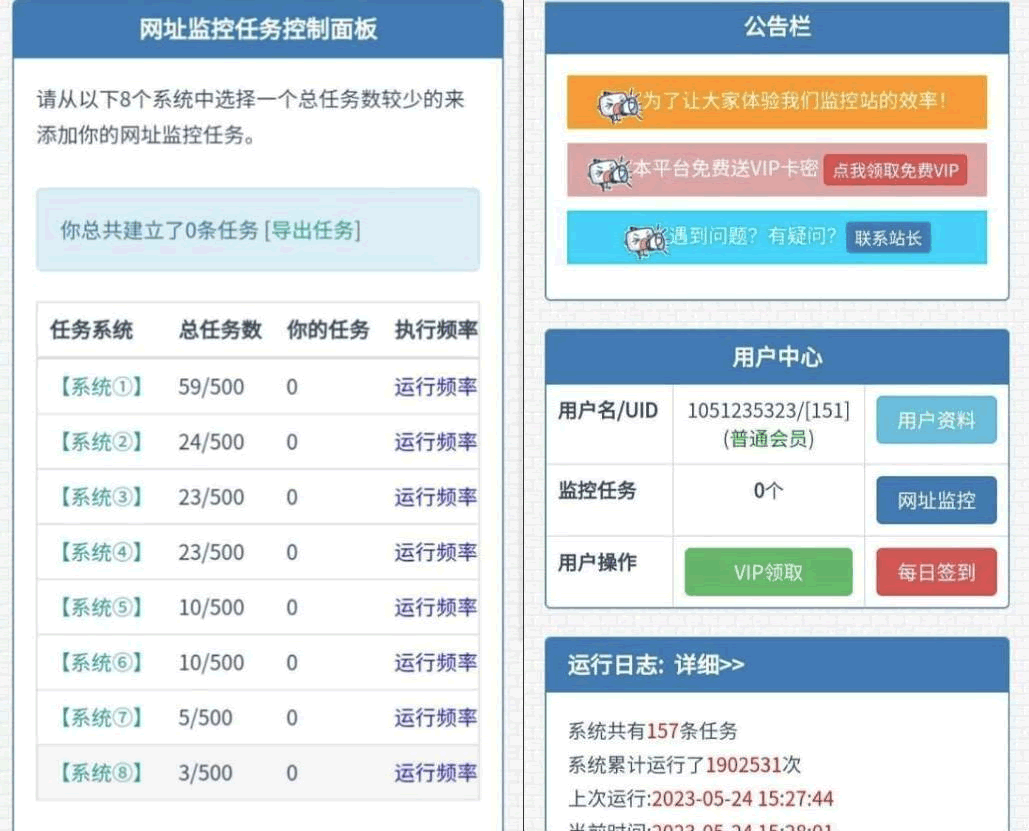Click 点我领取免费VIP button
Image resolution: width=1029 pixels, height=831 pixels.
(895, 170)
